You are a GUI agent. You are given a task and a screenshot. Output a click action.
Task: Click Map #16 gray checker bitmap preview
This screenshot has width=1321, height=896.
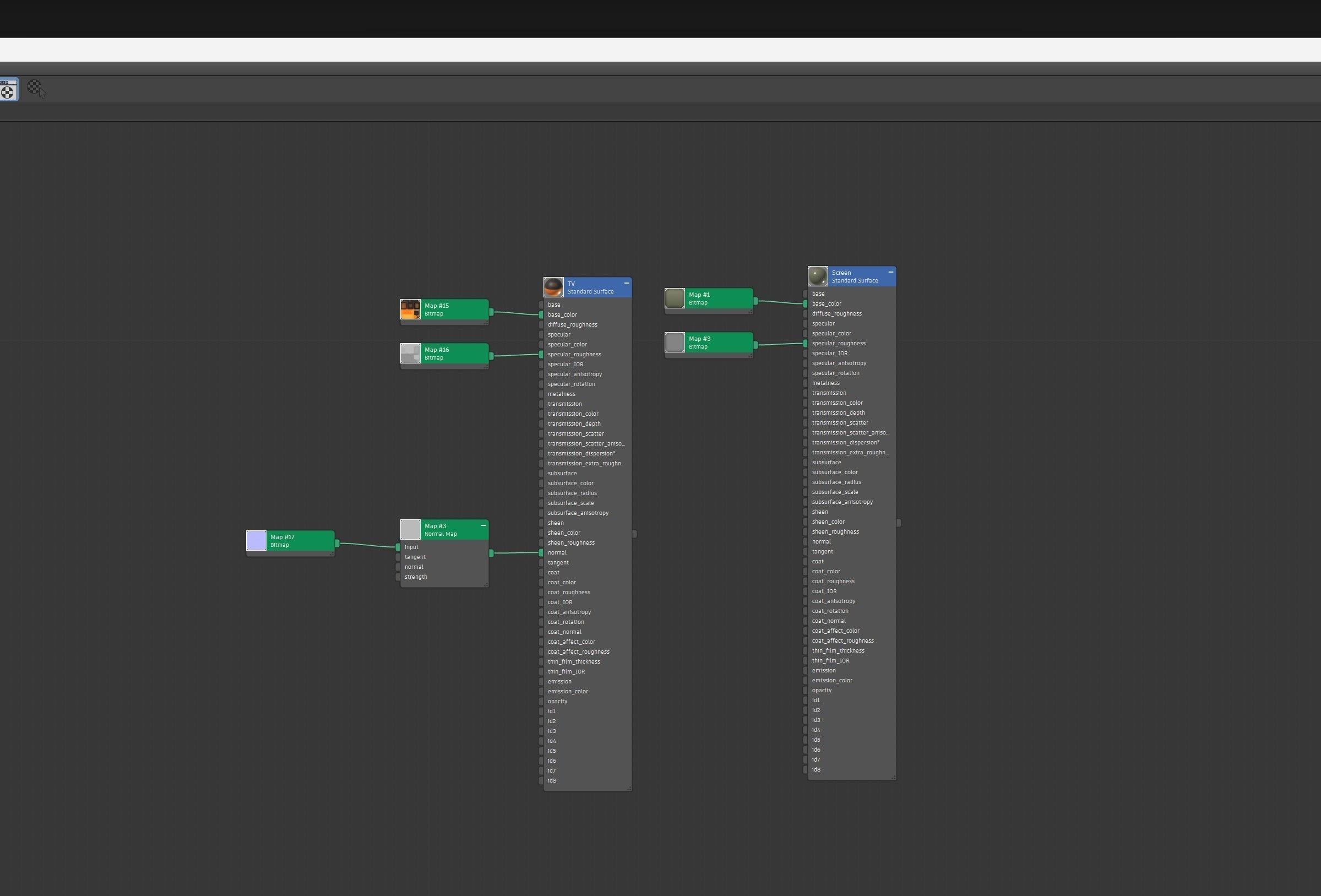[410, 353]
